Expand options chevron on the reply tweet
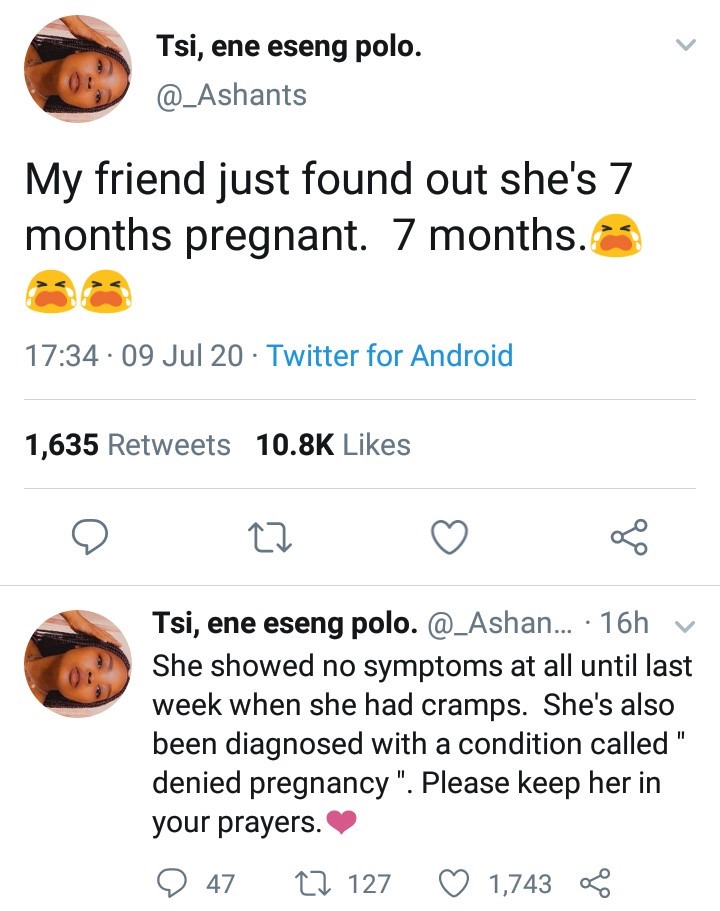This screenshot has width=720, height=911. [x=685, y=627]
